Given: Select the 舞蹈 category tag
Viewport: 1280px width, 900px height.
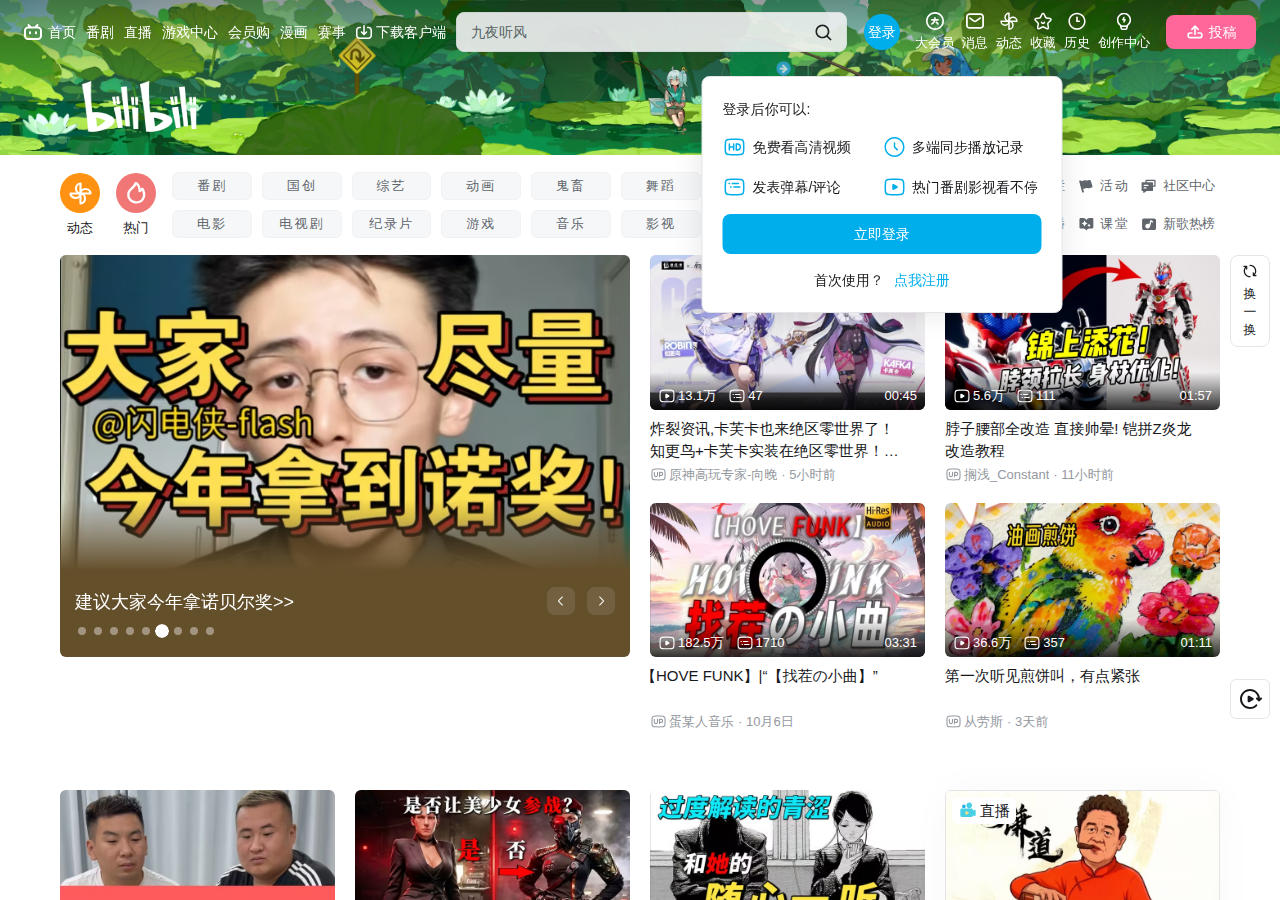Looking at the screenshot, I should pyautogui.click(x=660, y=186).
